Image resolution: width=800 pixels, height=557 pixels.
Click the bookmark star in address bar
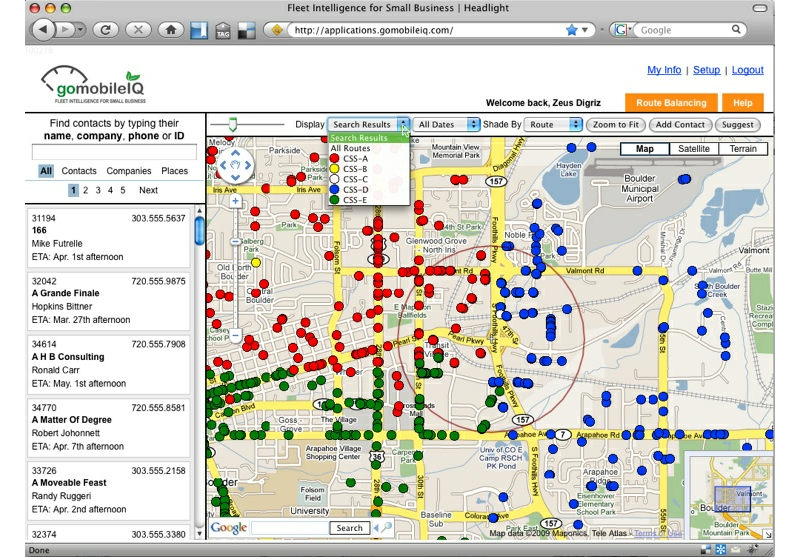coord(572,30)
